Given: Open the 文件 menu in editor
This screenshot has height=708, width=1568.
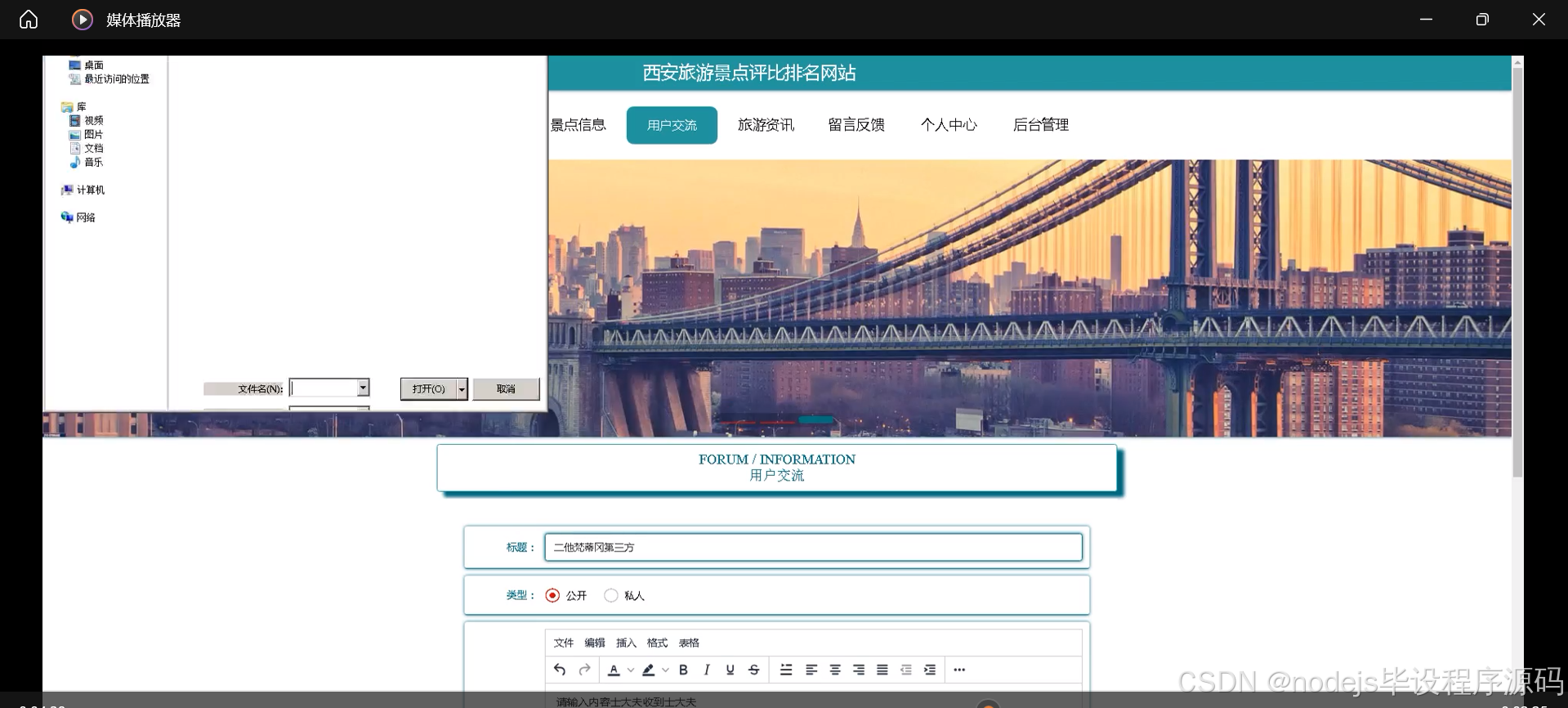Looking at the screenshot, I should pyautogui.click(x=564, y=643).
